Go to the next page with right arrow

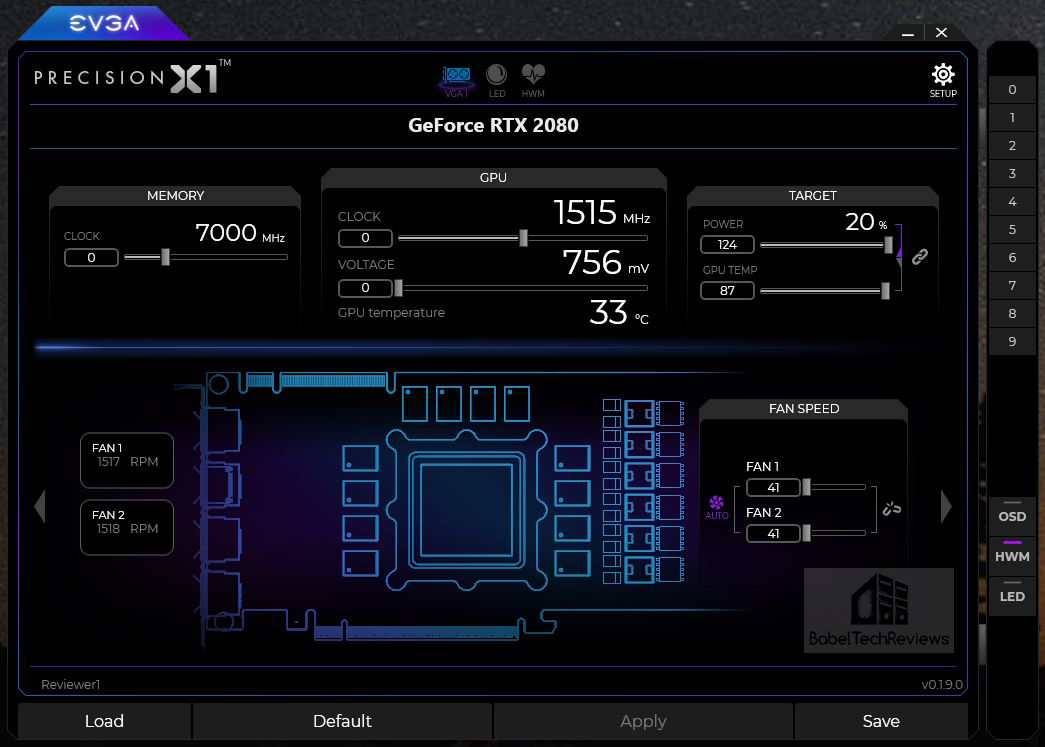(x=946, y=506)
